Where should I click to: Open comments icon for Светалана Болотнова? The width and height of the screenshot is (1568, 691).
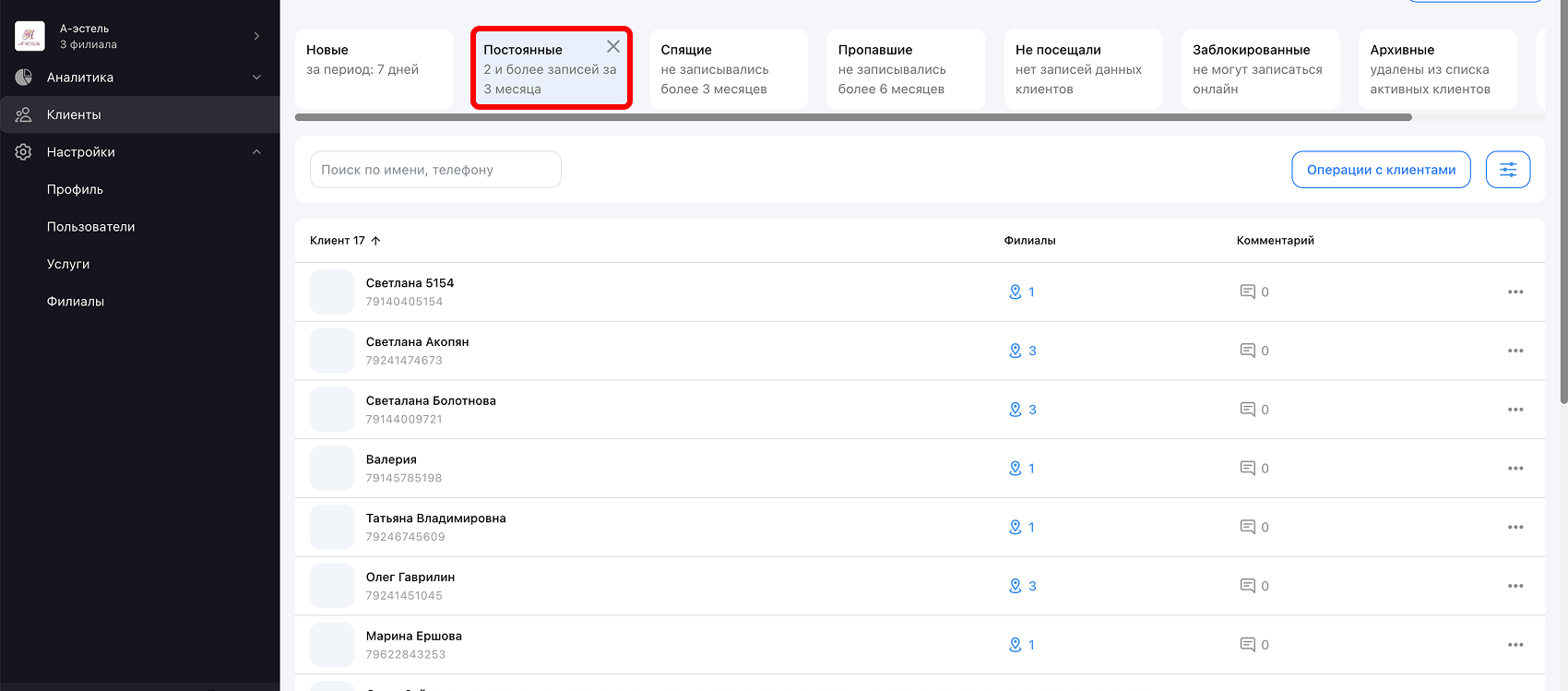click(x=1247, y=410)
